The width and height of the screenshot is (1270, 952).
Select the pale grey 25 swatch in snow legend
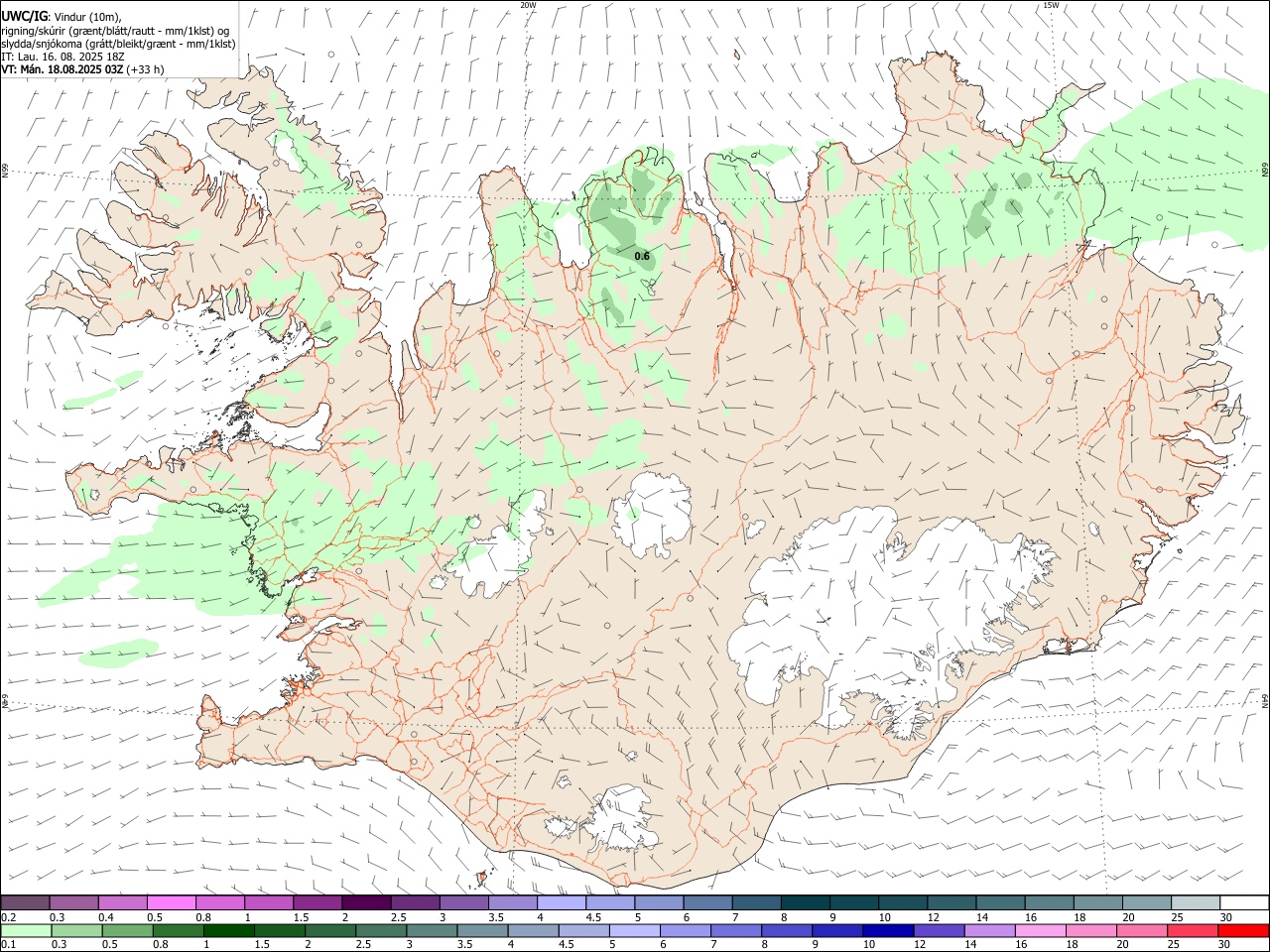[x=1196, y=903]
